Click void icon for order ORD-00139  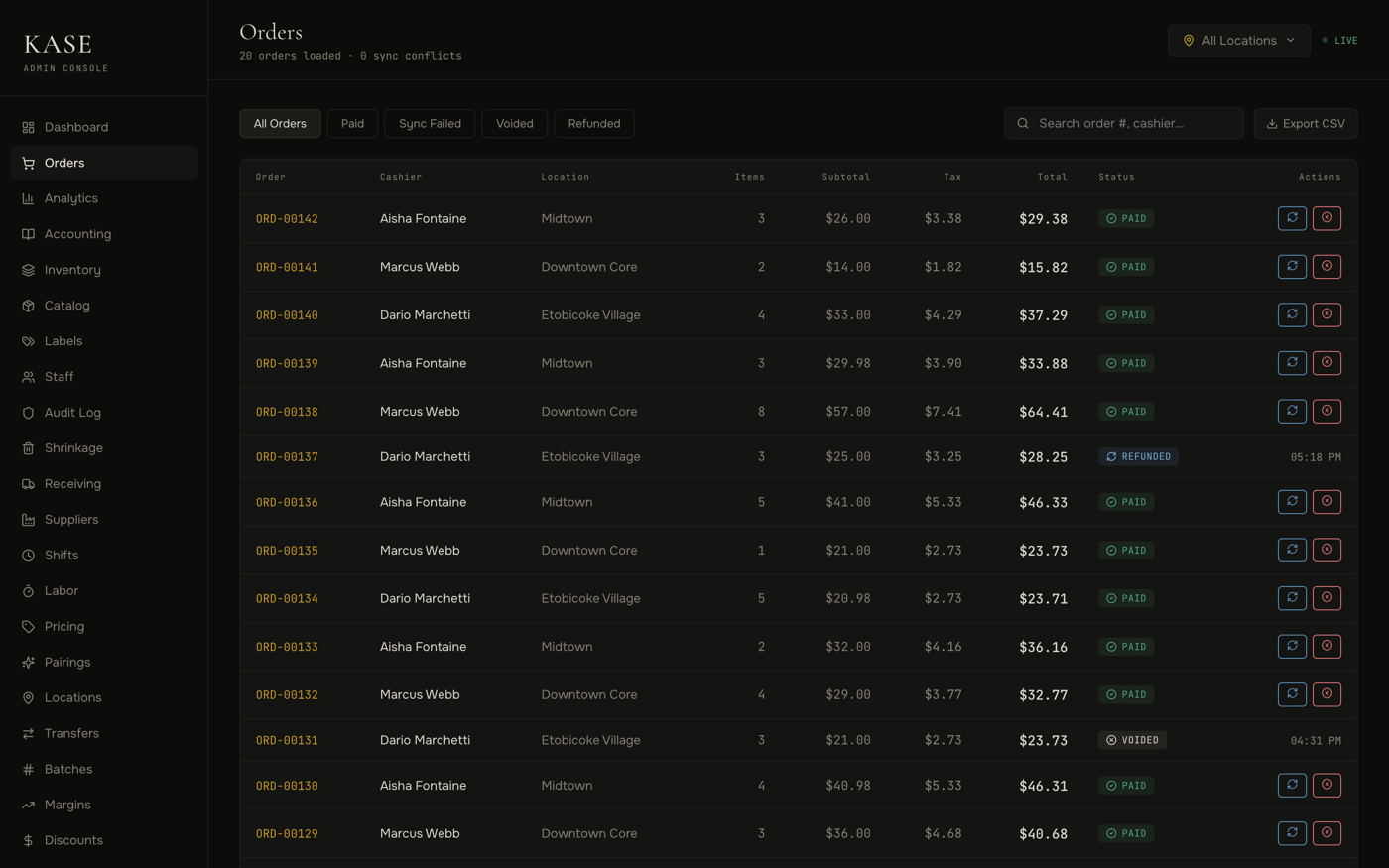[x=1326, y=363]
